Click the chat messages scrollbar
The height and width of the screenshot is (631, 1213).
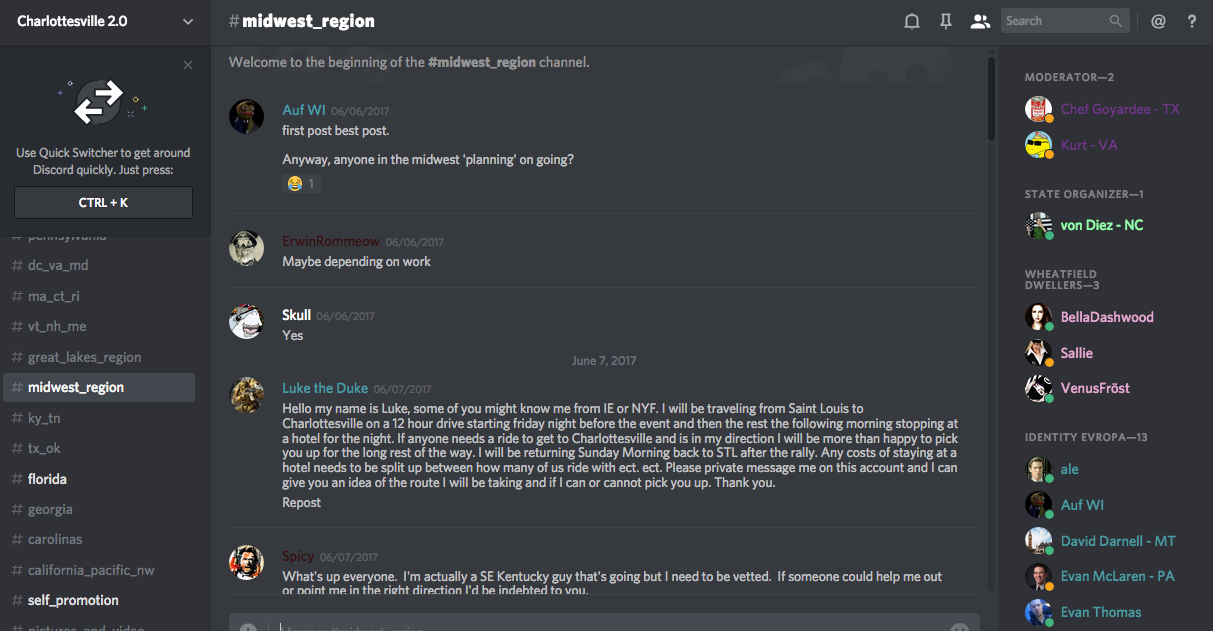coord(991,100)
